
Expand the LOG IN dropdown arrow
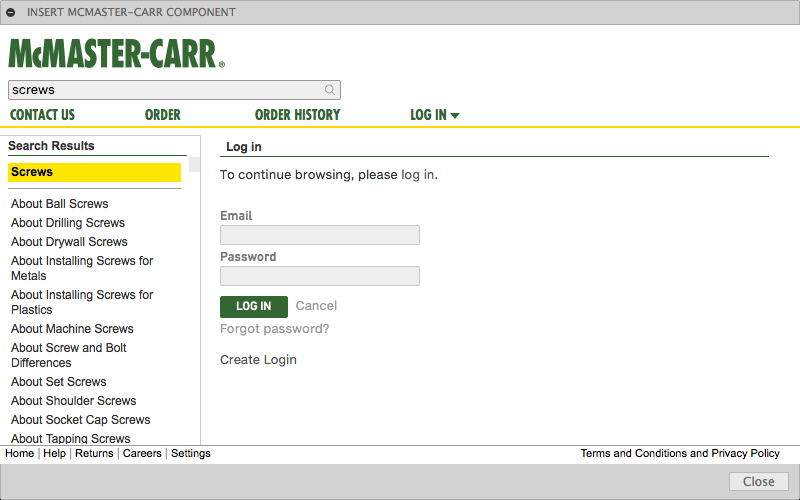click(455, 116)
